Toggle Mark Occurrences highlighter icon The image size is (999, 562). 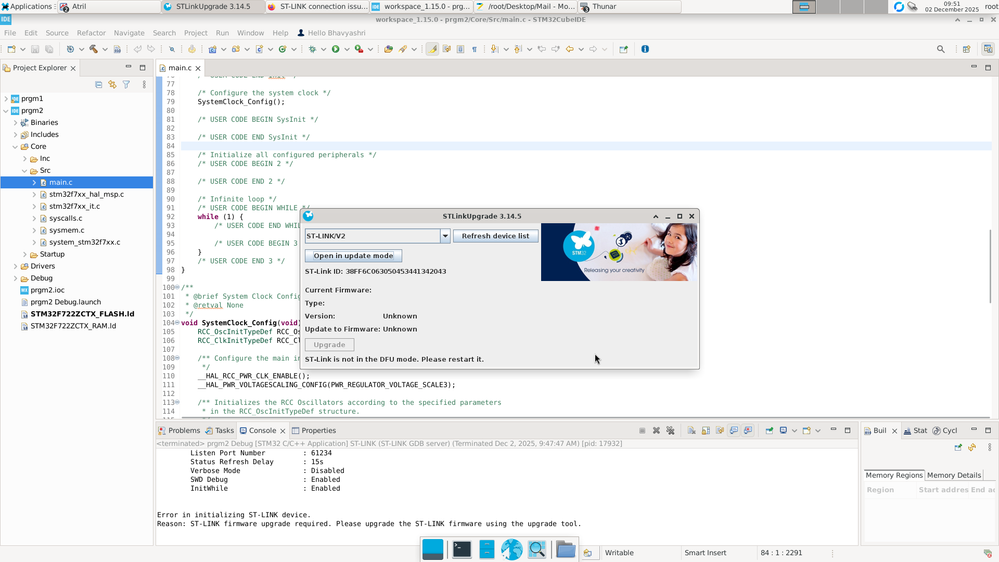(432, 49)
